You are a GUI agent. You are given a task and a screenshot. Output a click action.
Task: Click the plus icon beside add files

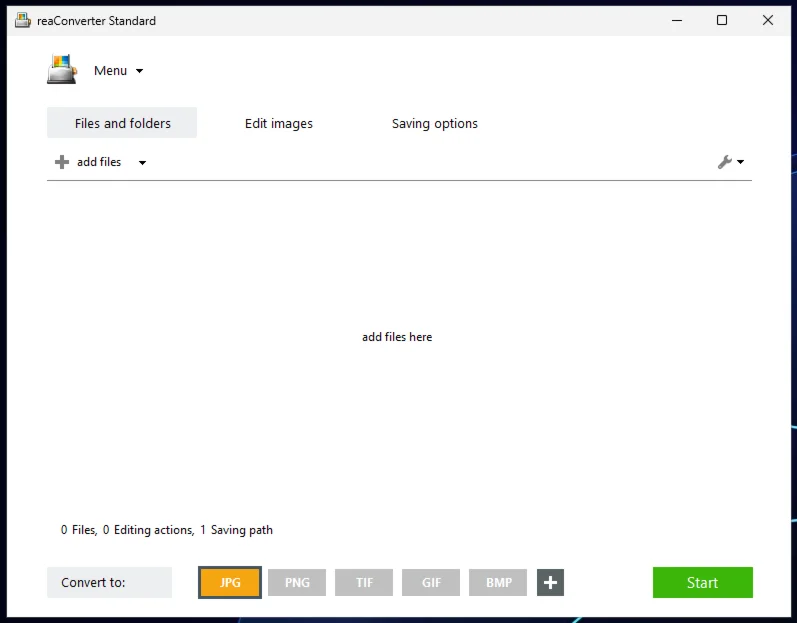tap(62, 162)
